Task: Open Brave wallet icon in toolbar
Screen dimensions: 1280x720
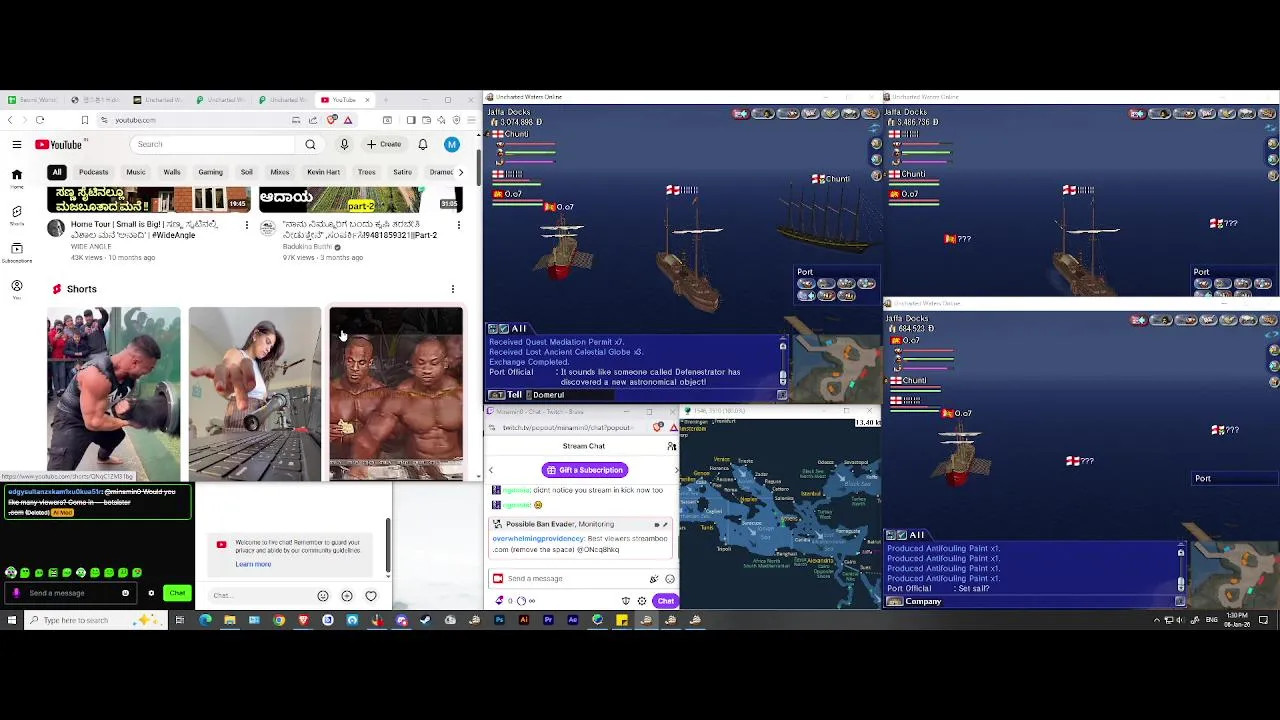Action: 426,120
